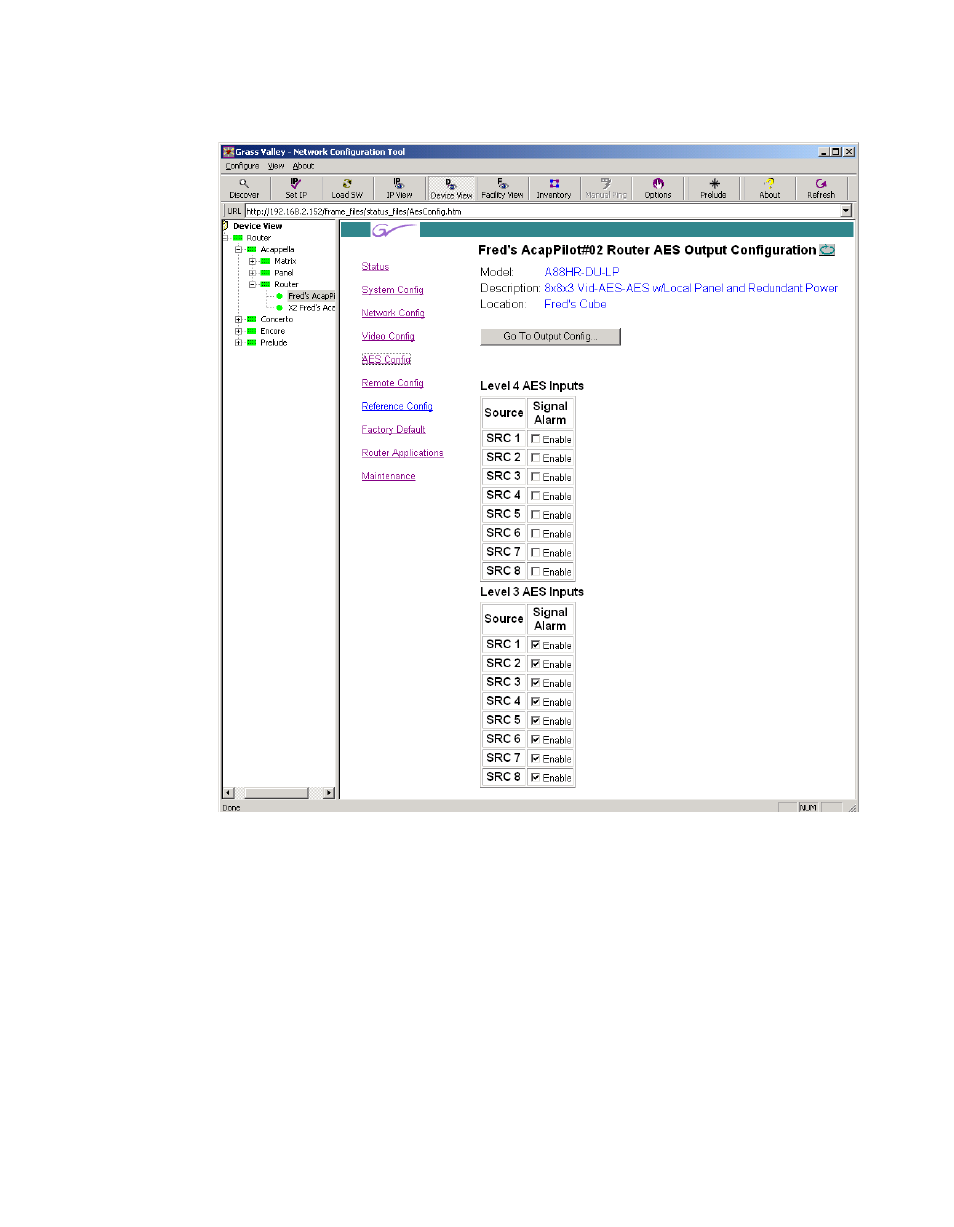954x1227 pixels.
Task: Open the URL address dropdown arrow
Action: click(x=846, y=211)
